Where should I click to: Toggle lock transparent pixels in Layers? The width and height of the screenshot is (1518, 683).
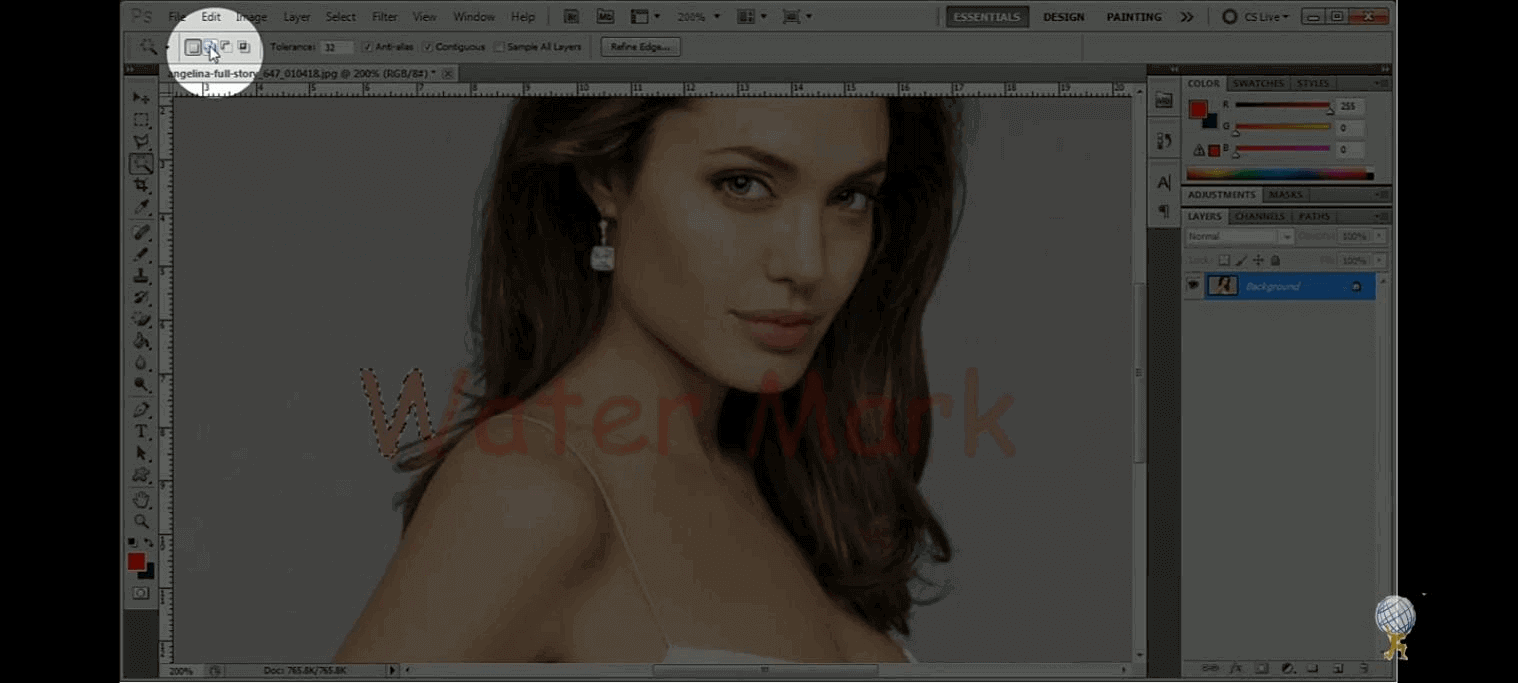[x=1224, y=261]
